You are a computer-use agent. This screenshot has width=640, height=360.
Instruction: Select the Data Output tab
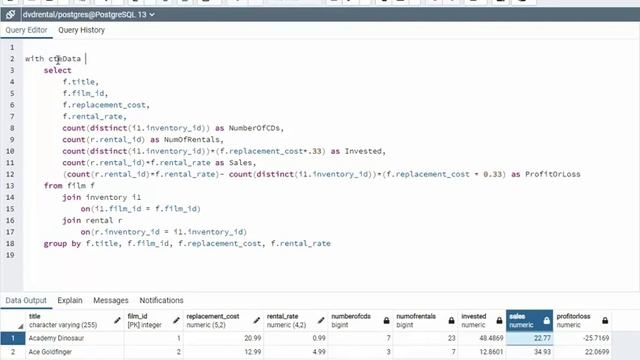coord(26,300)
